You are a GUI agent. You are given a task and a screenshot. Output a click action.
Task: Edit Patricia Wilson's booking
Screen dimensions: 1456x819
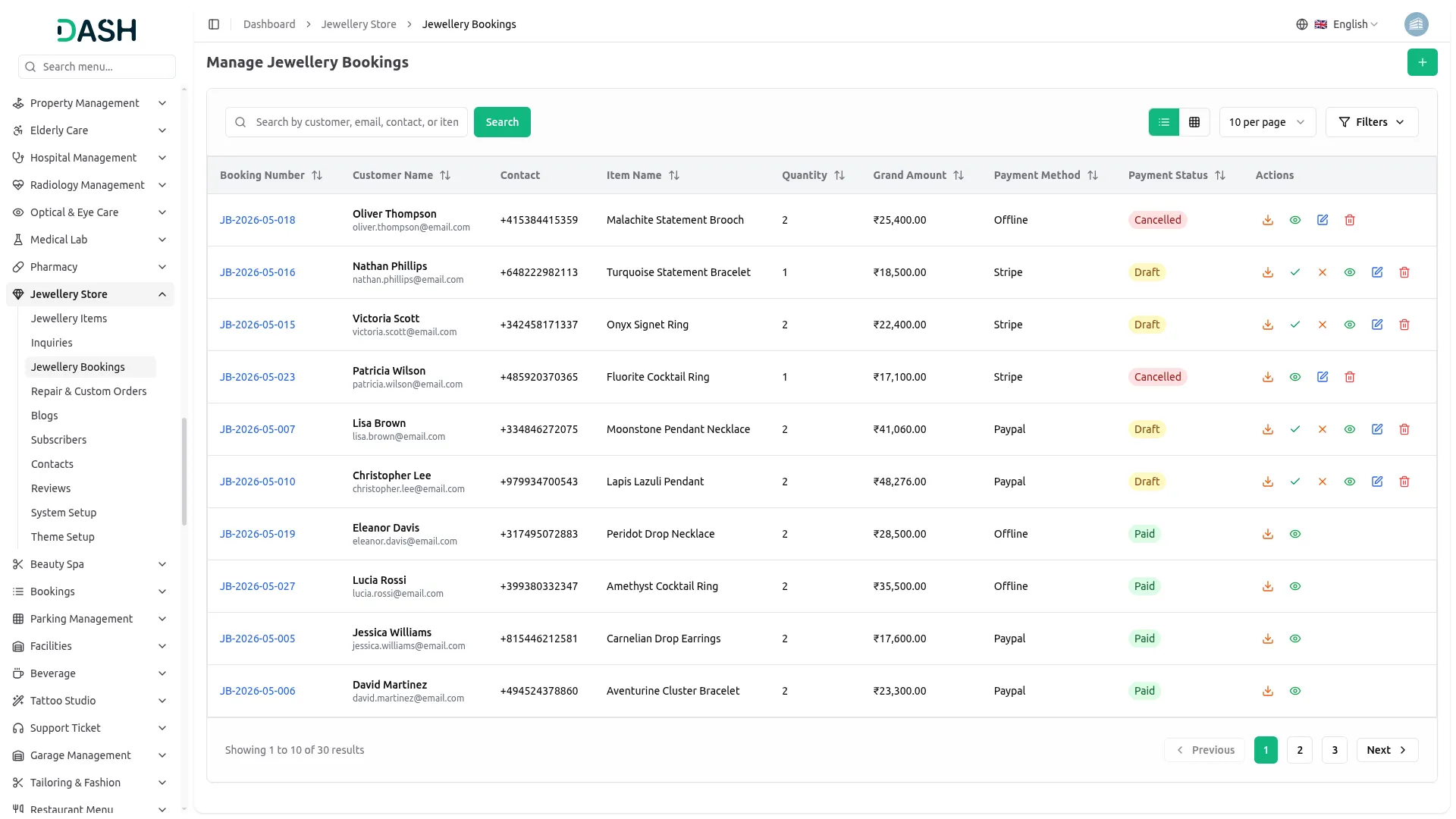pyautogui.click(x=1322, y=377)
